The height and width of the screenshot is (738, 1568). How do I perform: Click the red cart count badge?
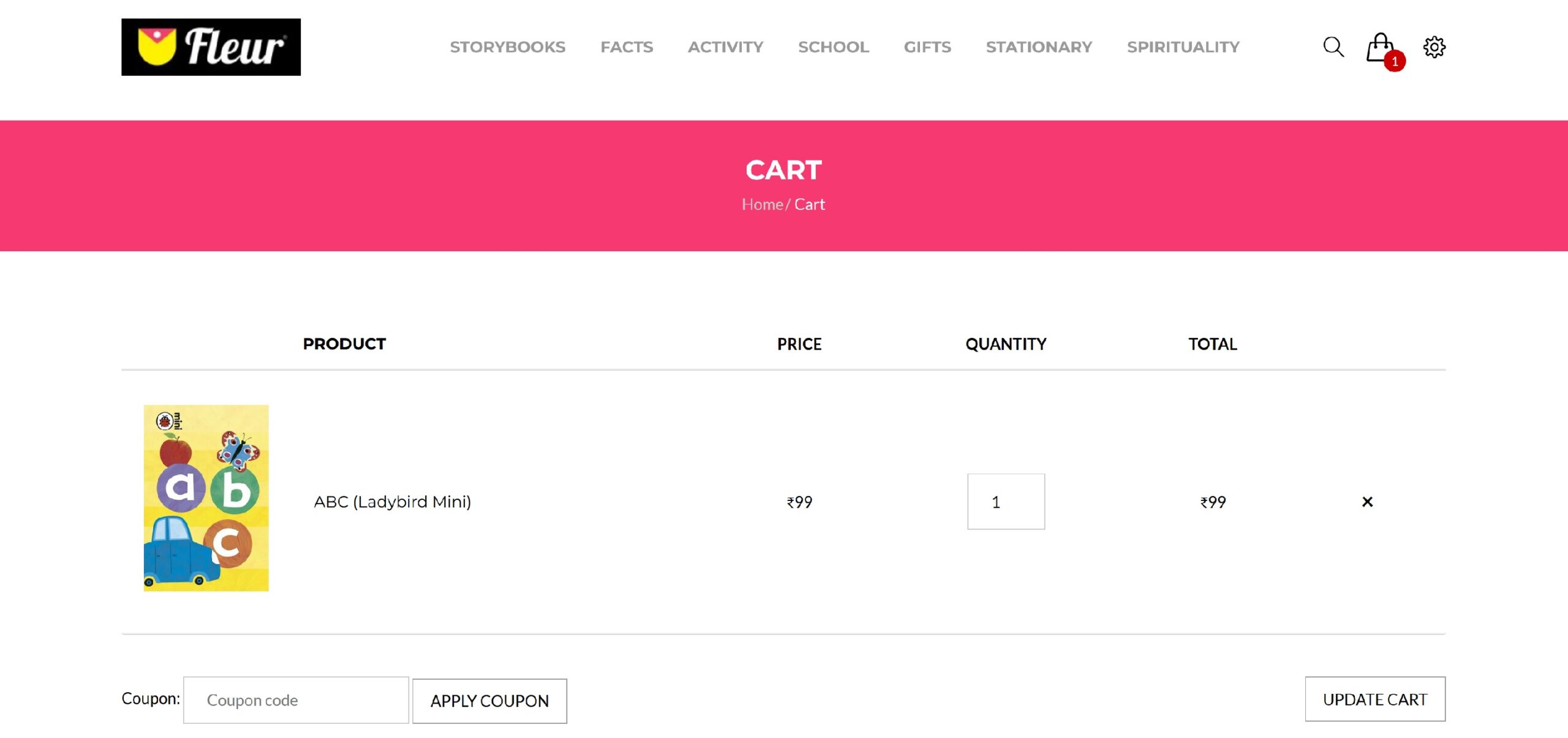(1395, 61)
